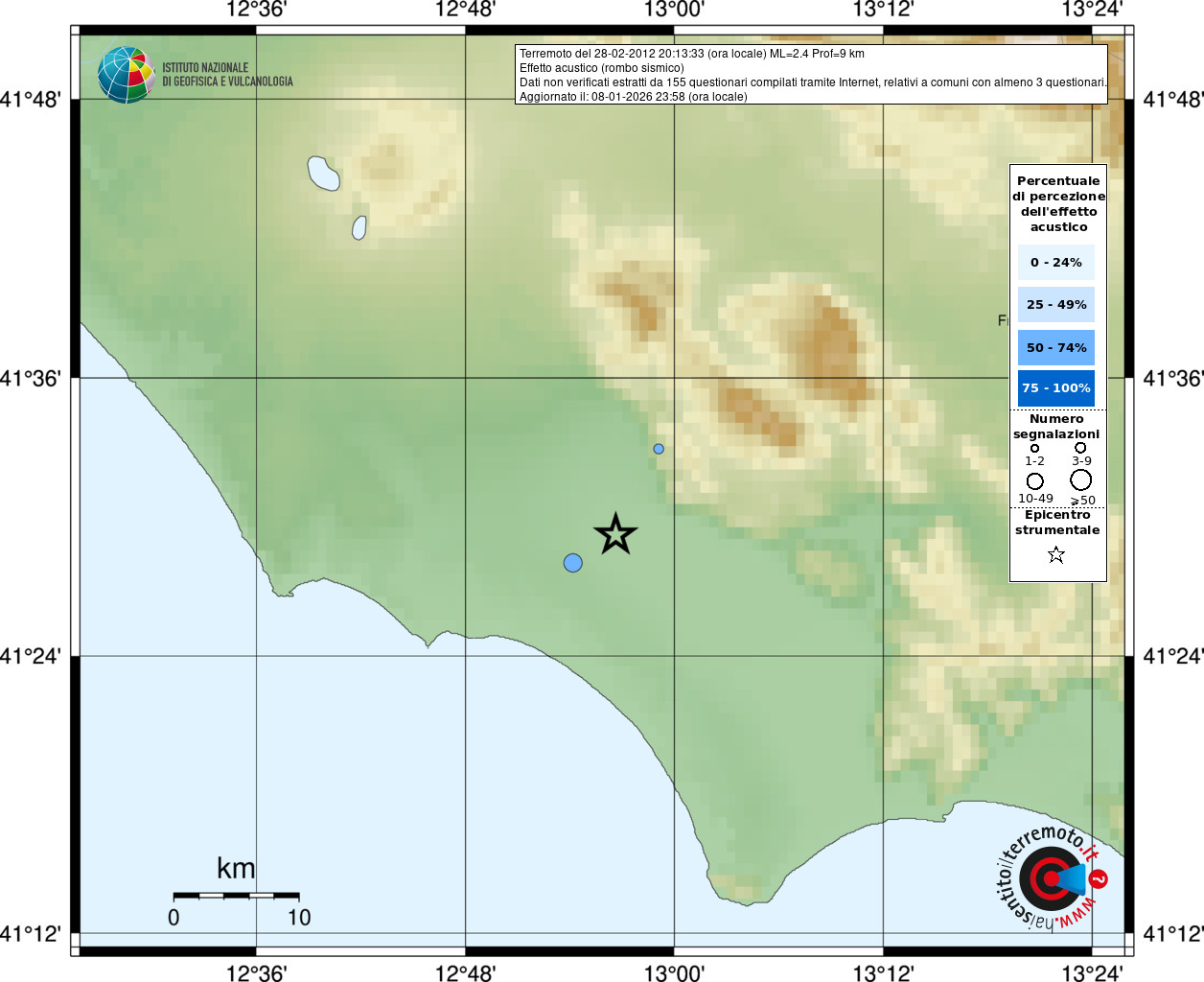Image resolution: width=1204 pixels, height=982 pixels.
Task: Click the 50 - 74% legend color swatch
Action: click(1056, 347)
